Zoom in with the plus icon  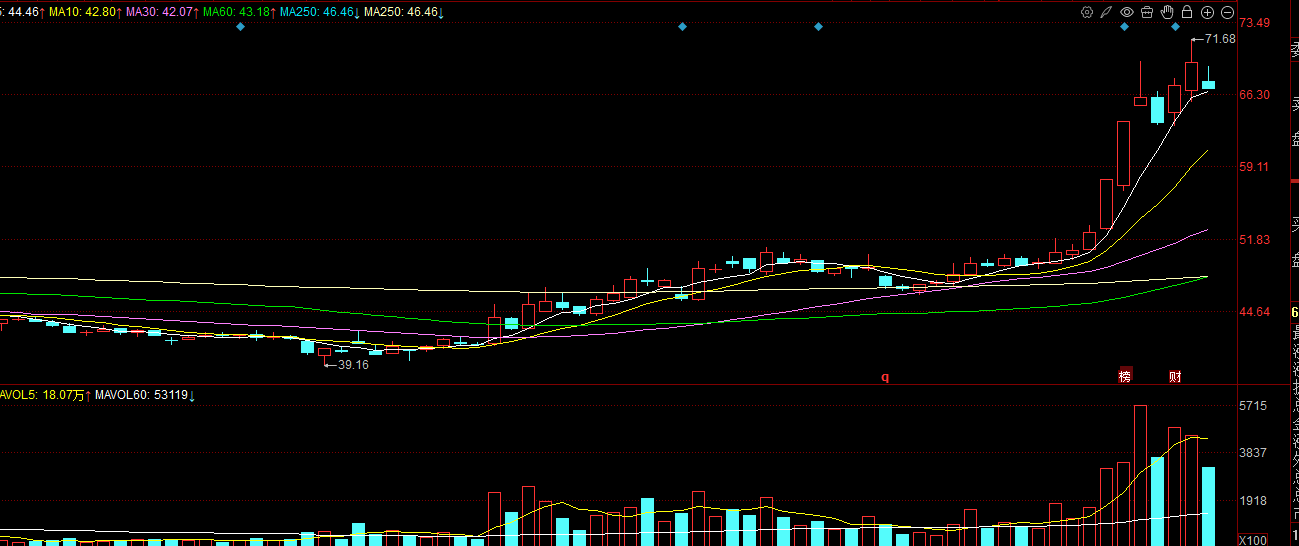click(x=1207, y=12)
